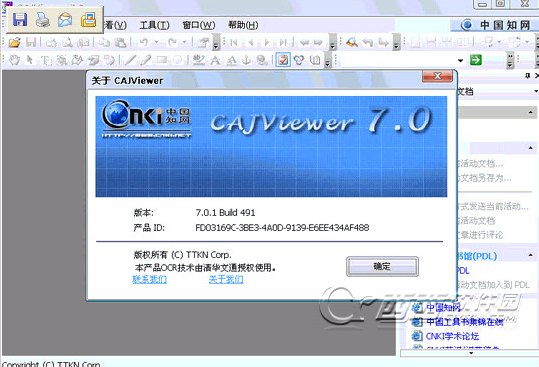Click the folder with picture icon in floating toolbar
The width and height of the screenshot is (539, 367).
click(x=88, y=20)
